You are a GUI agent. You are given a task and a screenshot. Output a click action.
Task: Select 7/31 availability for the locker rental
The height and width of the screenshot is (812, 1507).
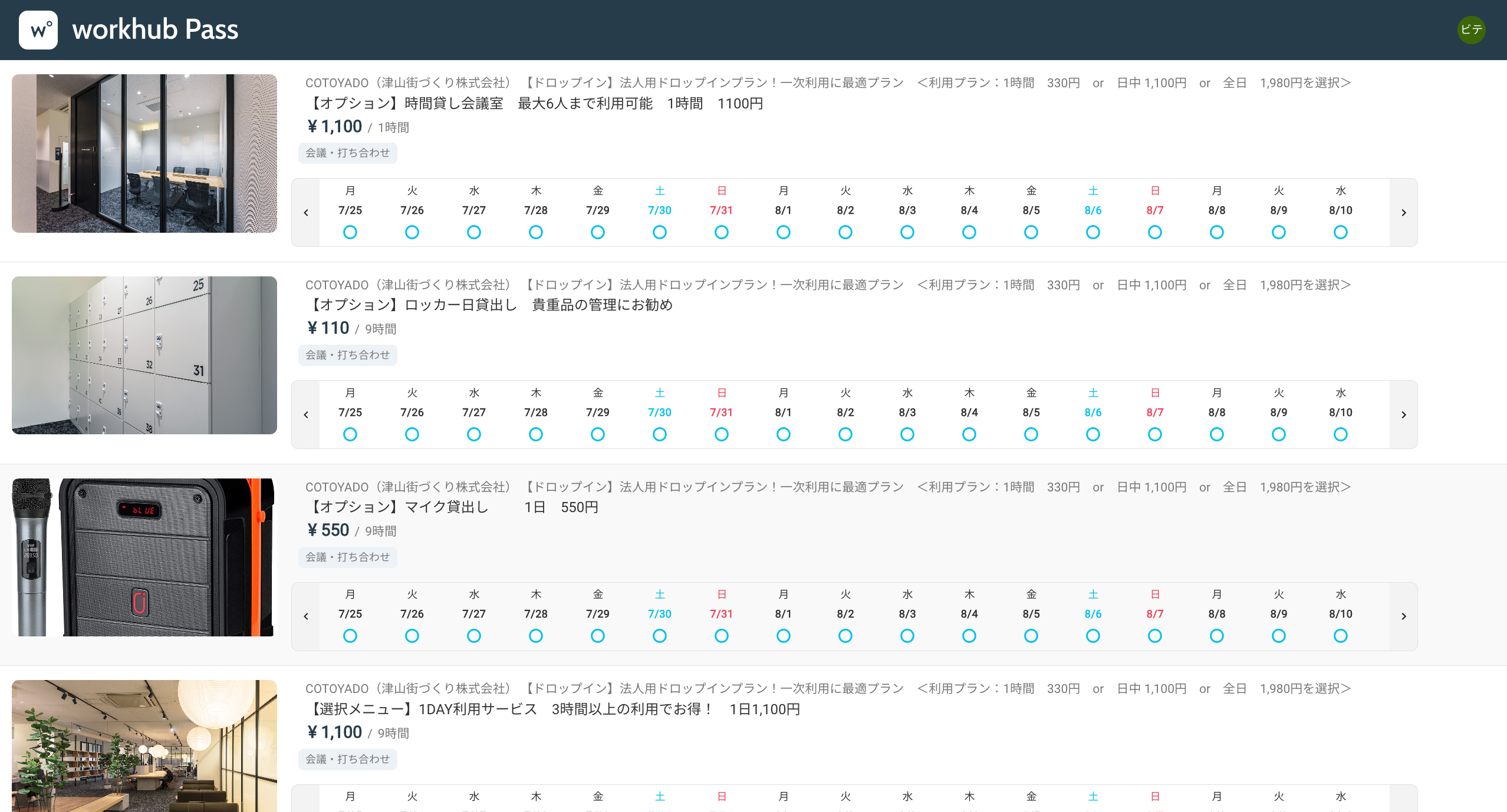point(721,434)
